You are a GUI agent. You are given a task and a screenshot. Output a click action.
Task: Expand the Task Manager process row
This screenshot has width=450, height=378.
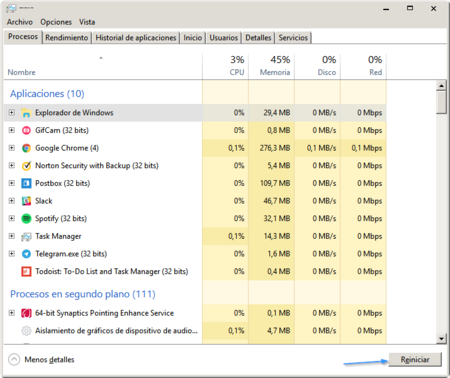coord(12,236)
